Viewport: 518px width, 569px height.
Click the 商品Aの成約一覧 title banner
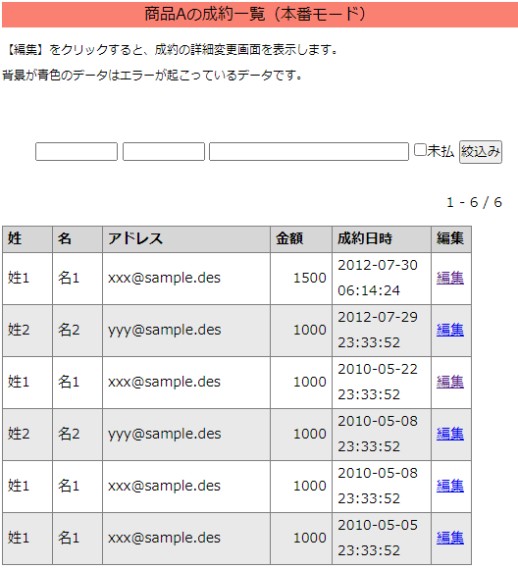point(259,15)
